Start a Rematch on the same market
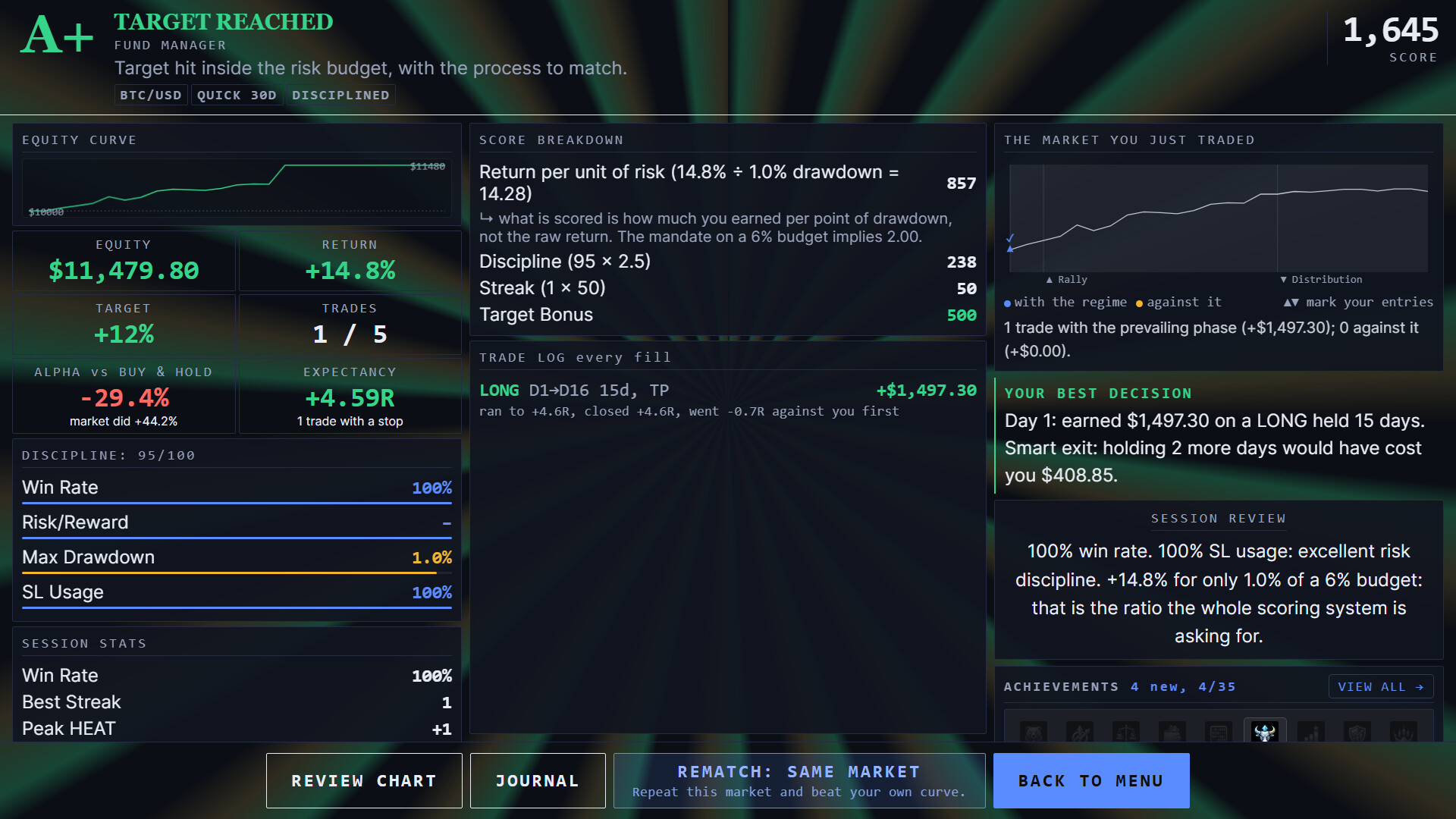1456x819 pixels. click(x=799, y=780)
